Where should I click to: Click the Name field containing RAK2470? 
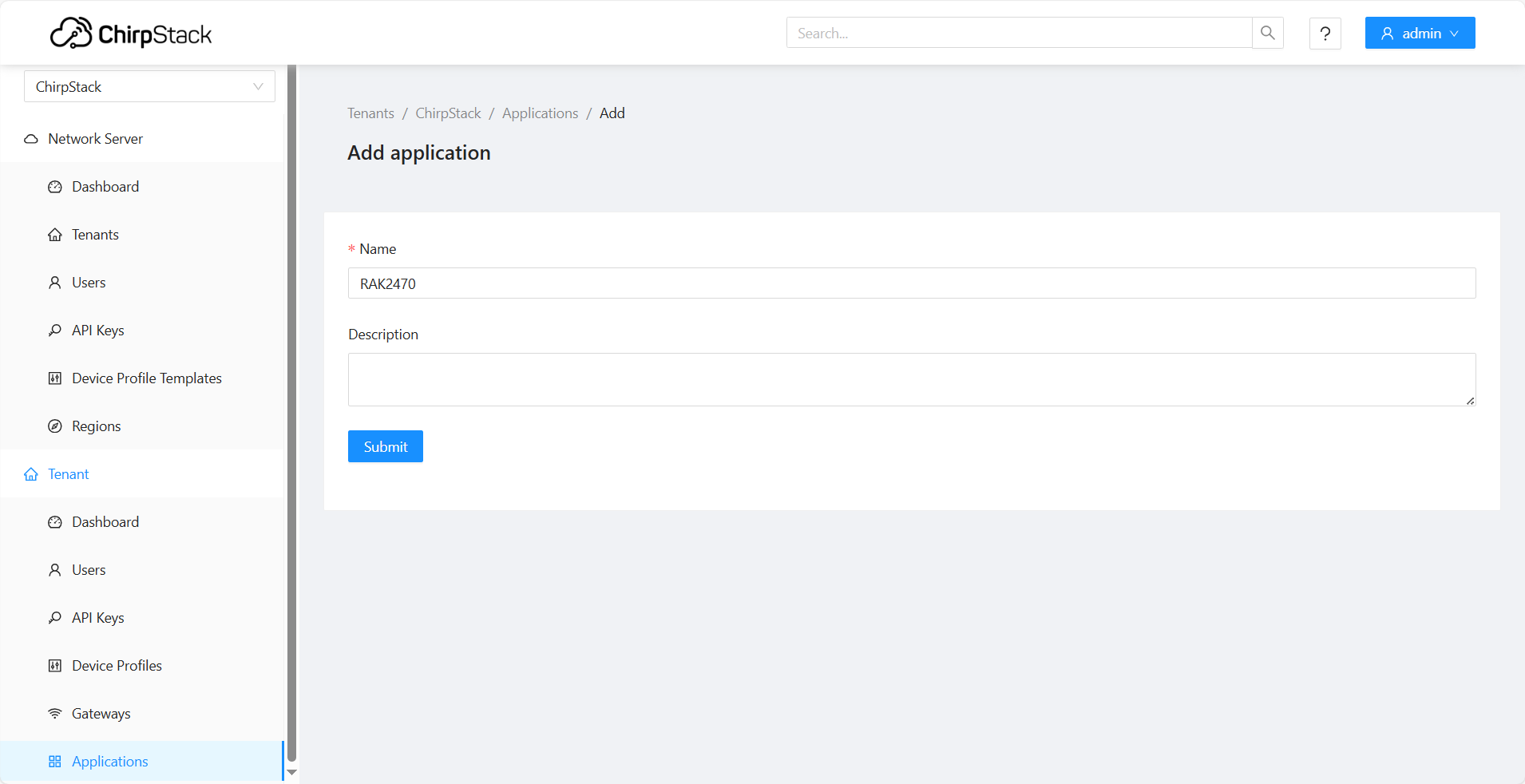pos(912,283)
